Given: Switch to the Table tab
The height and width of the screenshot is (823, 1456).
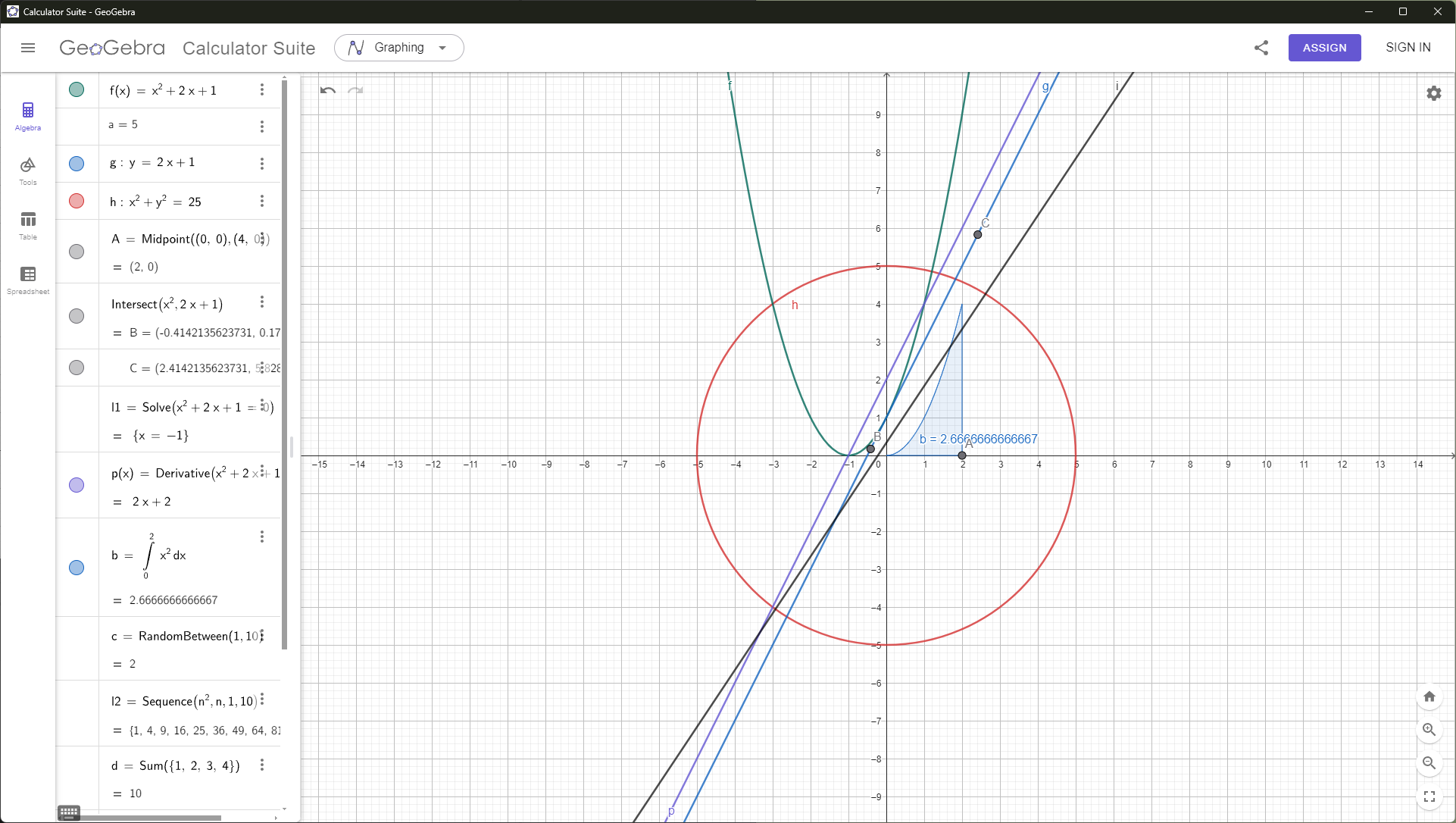Looking at the screenshot, I should tap(28, 225).
